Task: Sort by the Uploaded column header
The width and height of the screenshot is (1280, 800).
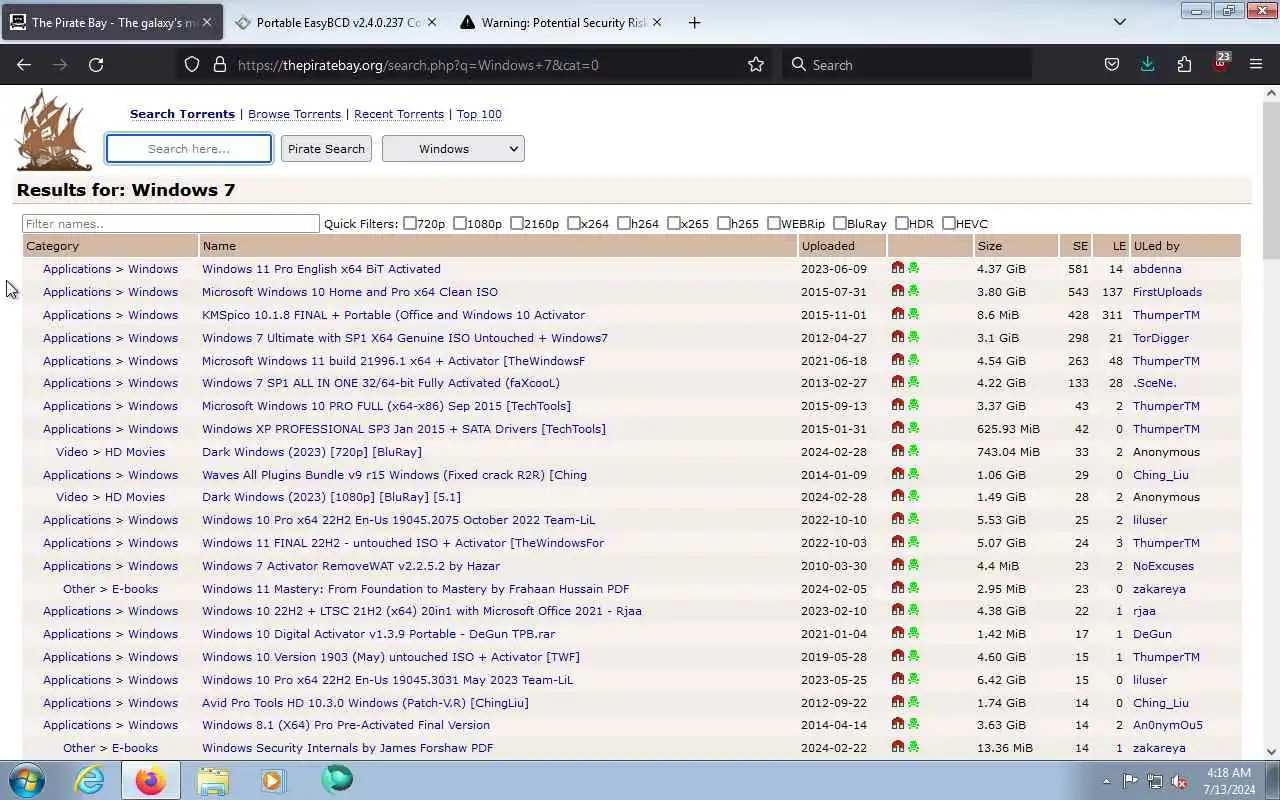Action: click(x=828, y=245)
